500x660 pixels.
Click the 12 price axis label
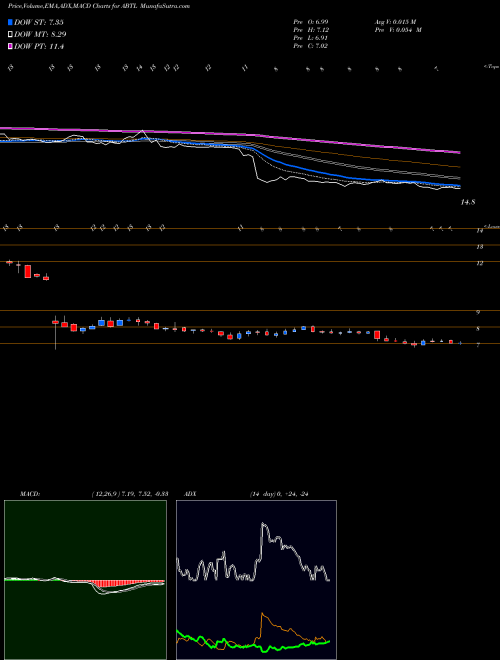point(480,263)
